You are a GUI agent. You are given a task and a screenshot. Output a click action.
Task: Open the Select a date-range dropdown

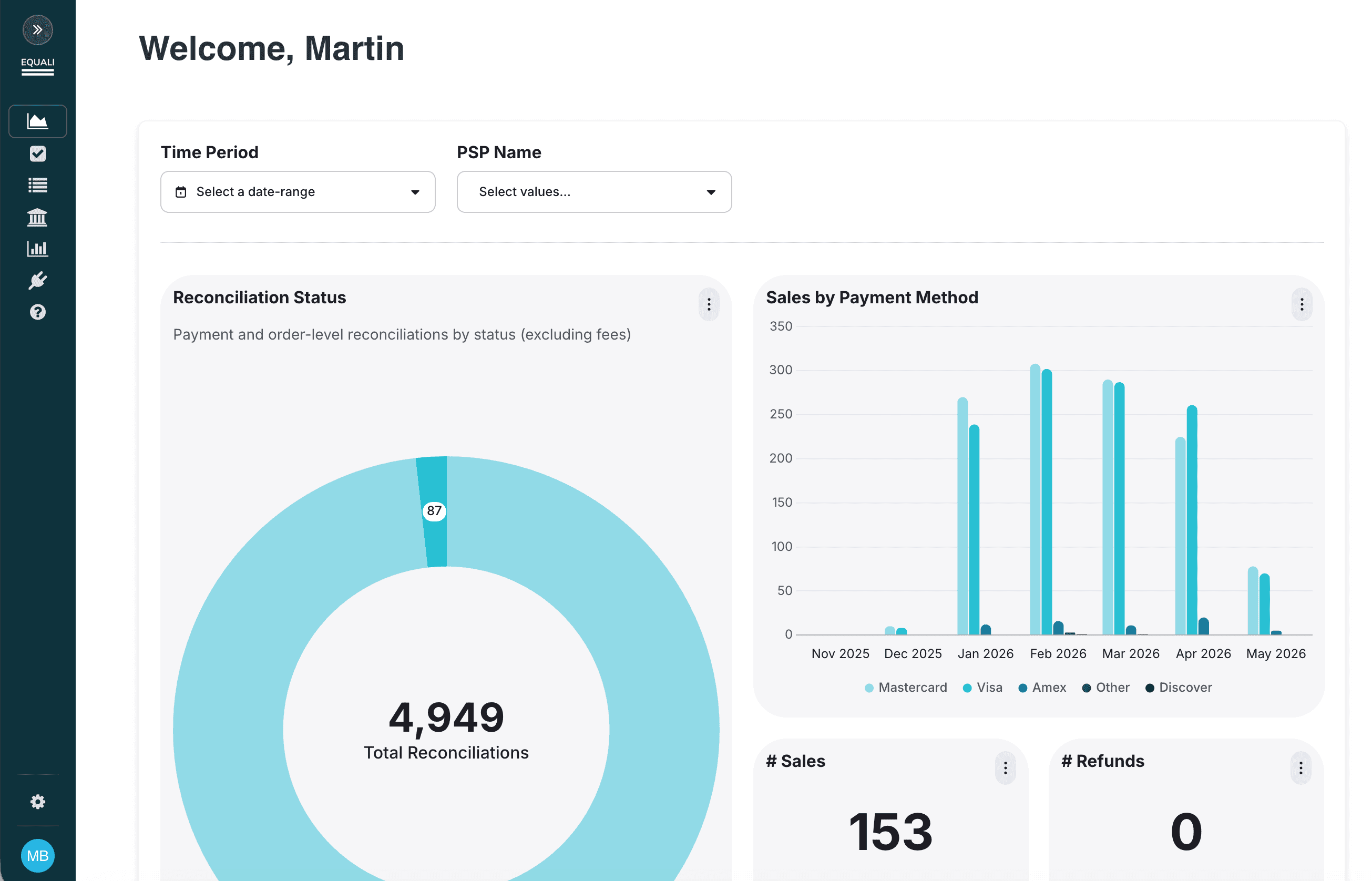[x=298, y=192]
